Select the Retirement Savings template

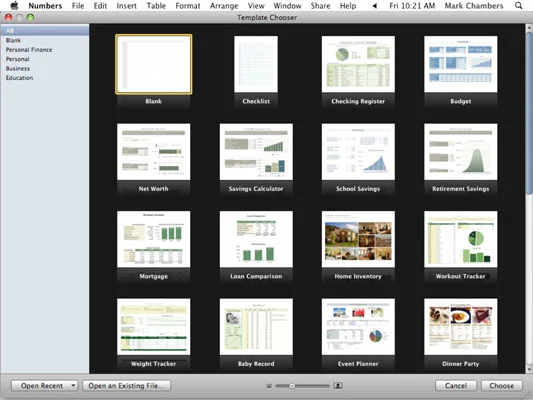tap(460, 152)
